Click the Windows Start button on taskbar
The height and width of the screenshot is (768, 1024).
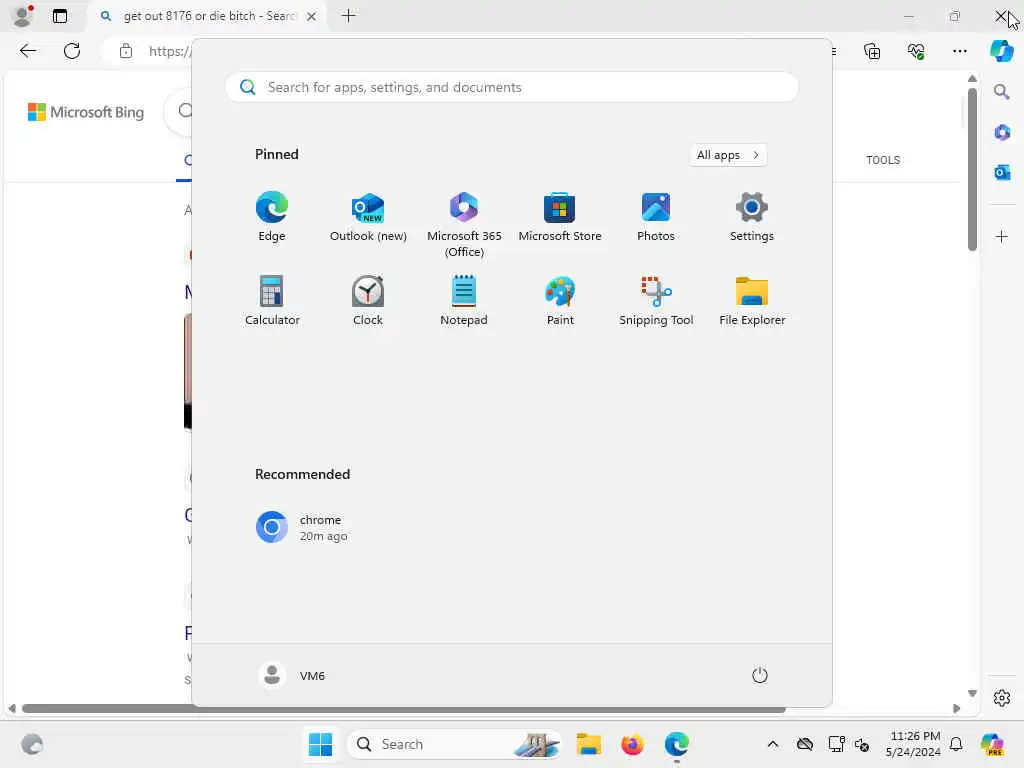point(320,744)
